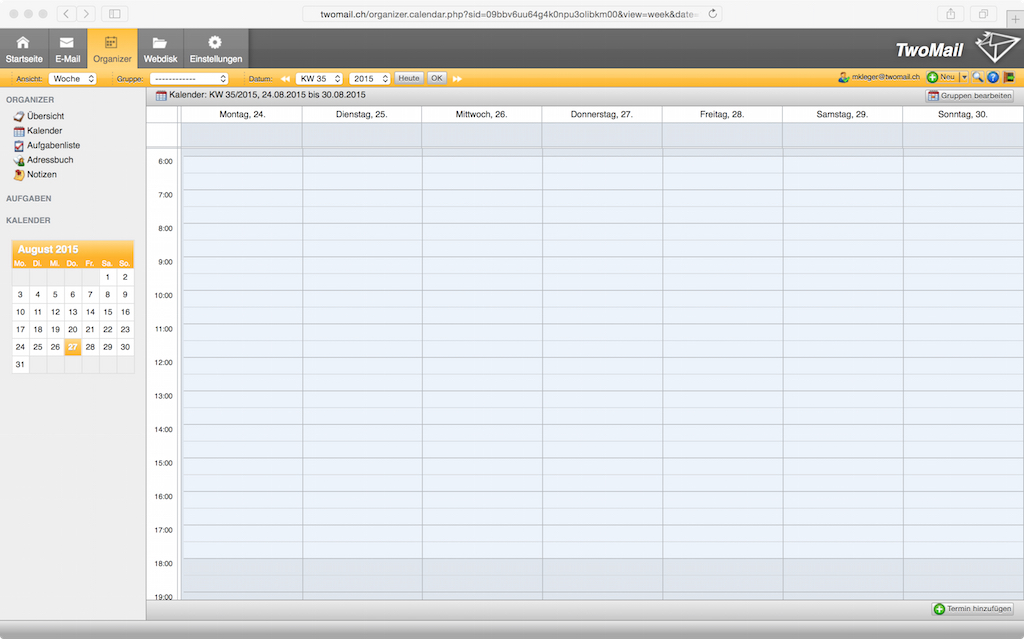Click the browser share icon

951,14
